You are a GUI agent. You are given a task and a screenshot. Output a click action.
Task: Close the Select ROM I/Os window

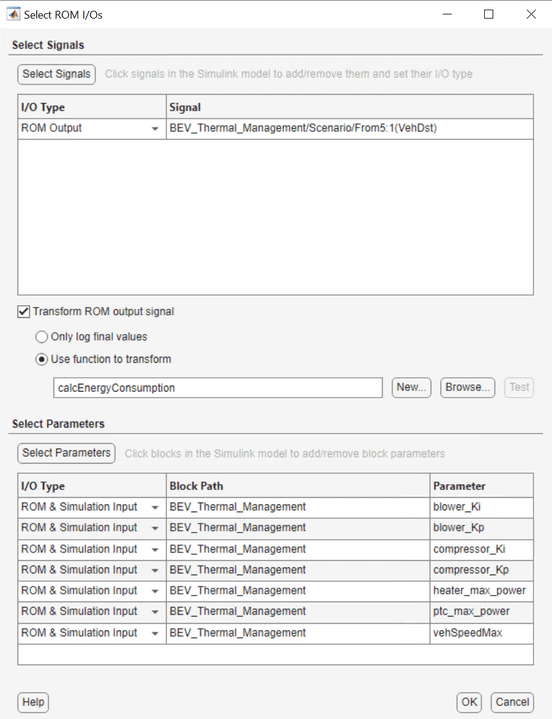pos(531,14)
